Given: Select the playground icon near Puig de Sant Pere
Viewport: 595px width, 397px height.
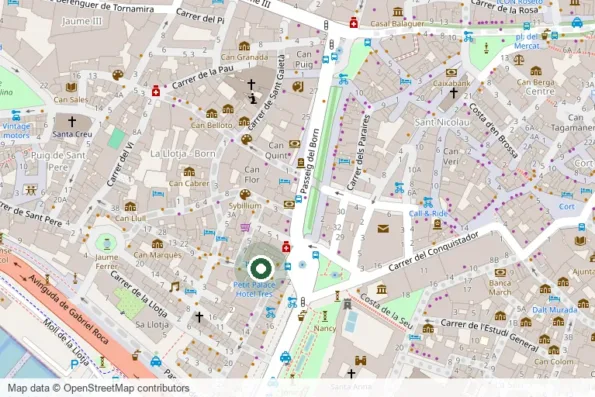Looking at the screenshot, I should [31, 190].
